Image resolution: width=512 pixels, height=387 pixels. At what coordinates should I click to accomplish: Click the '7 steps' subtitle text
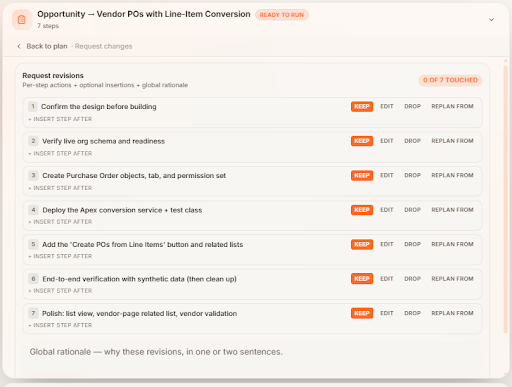tap(48, 26)
